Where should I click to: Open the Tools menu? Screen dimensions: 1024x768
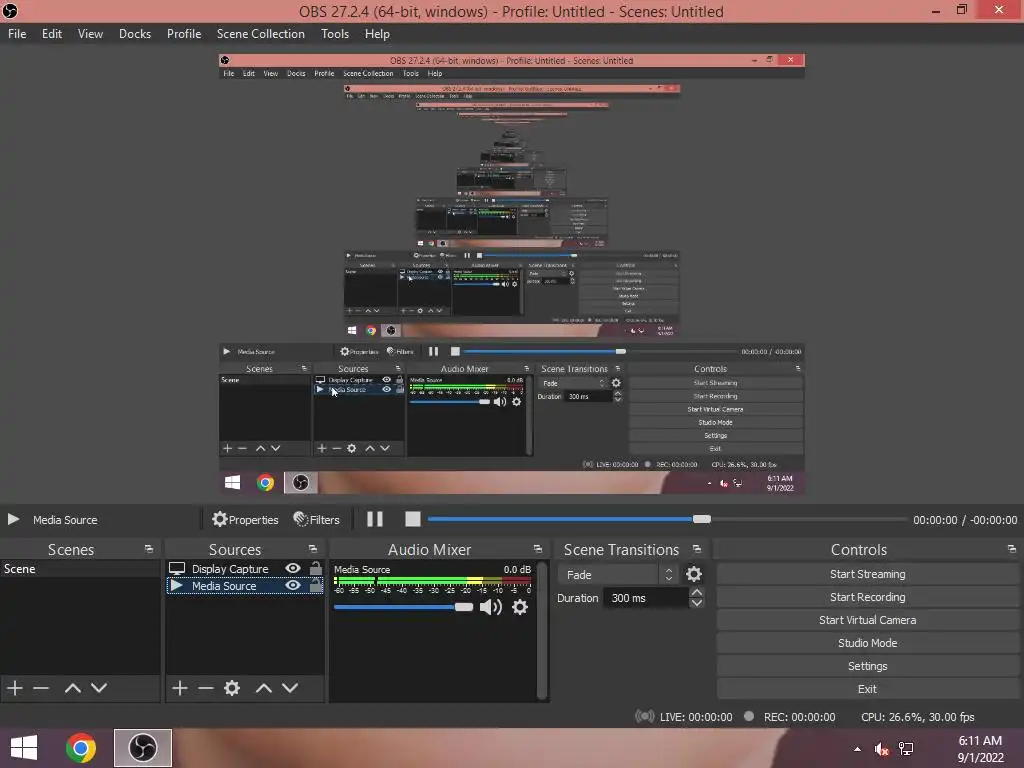coord(334,34)
